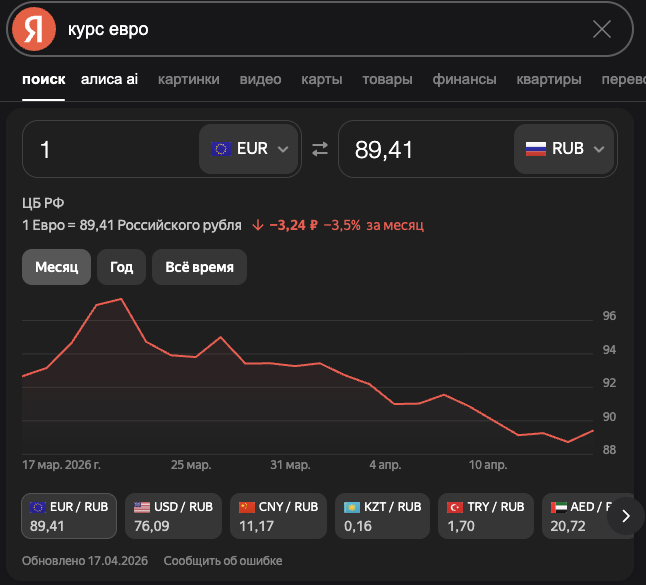Select the CNY / RUB currency pair

276,516
